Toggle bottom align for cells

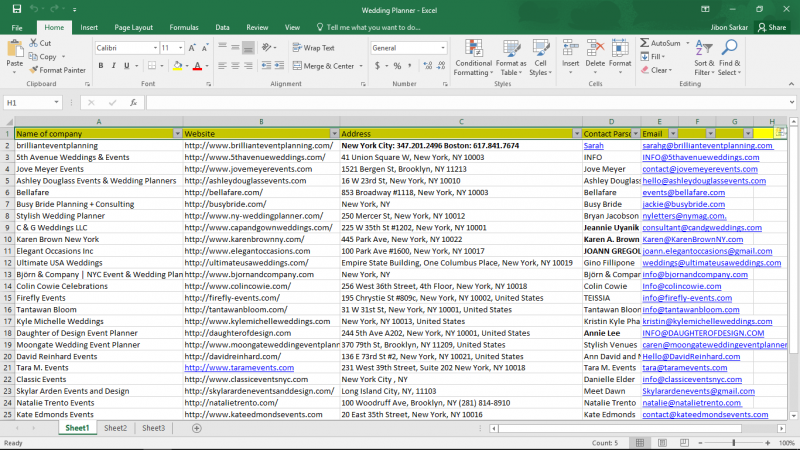pyautogui.click(x=248, y=48)
